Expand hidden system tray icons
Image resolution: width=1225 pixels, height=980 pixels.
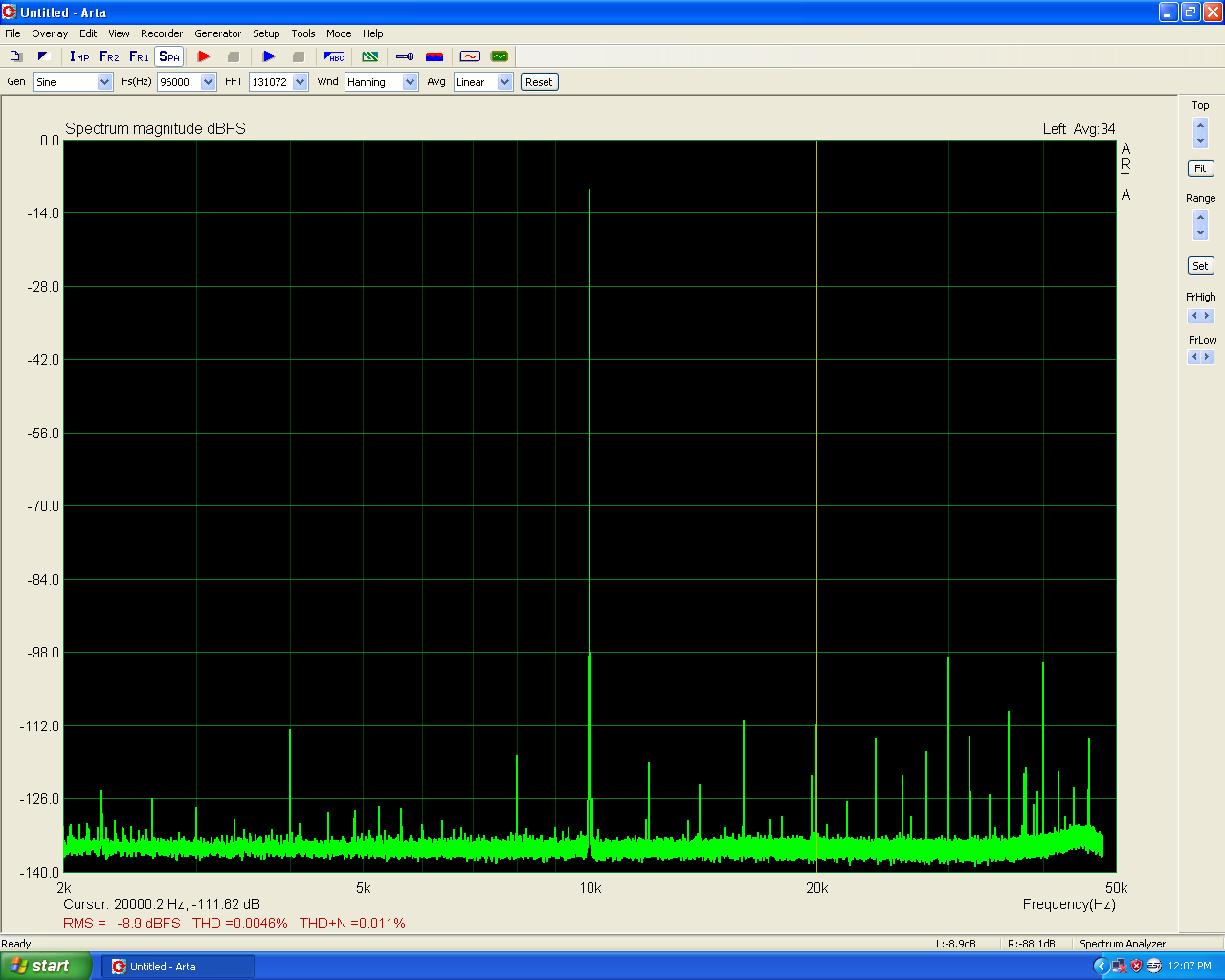click(x=1101, y=967)
